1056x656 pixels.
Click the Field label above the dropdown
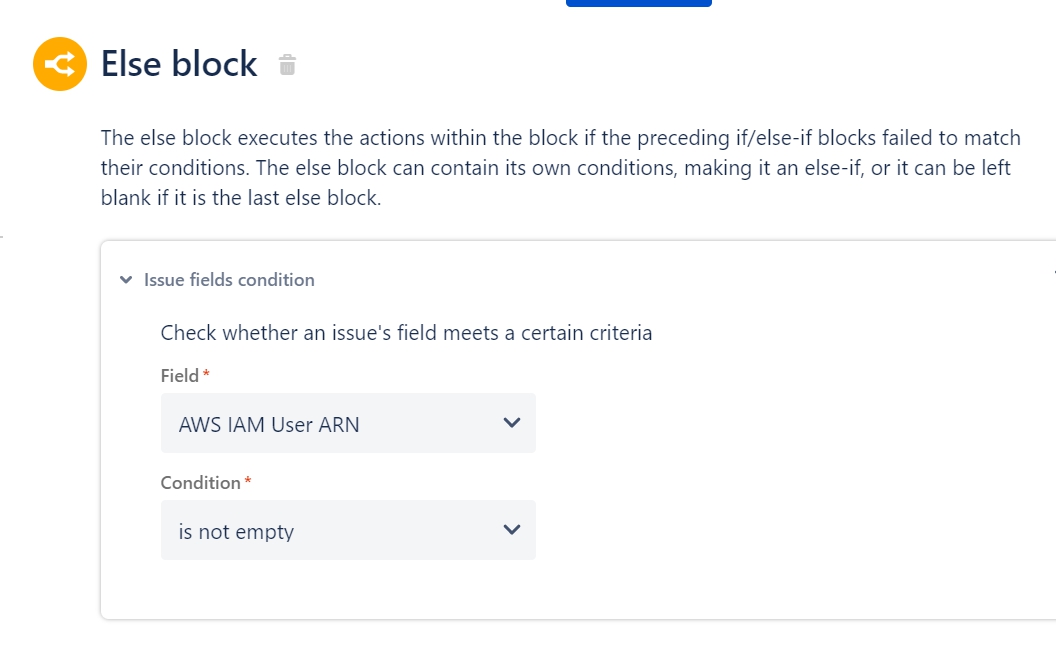pos(179,375)
